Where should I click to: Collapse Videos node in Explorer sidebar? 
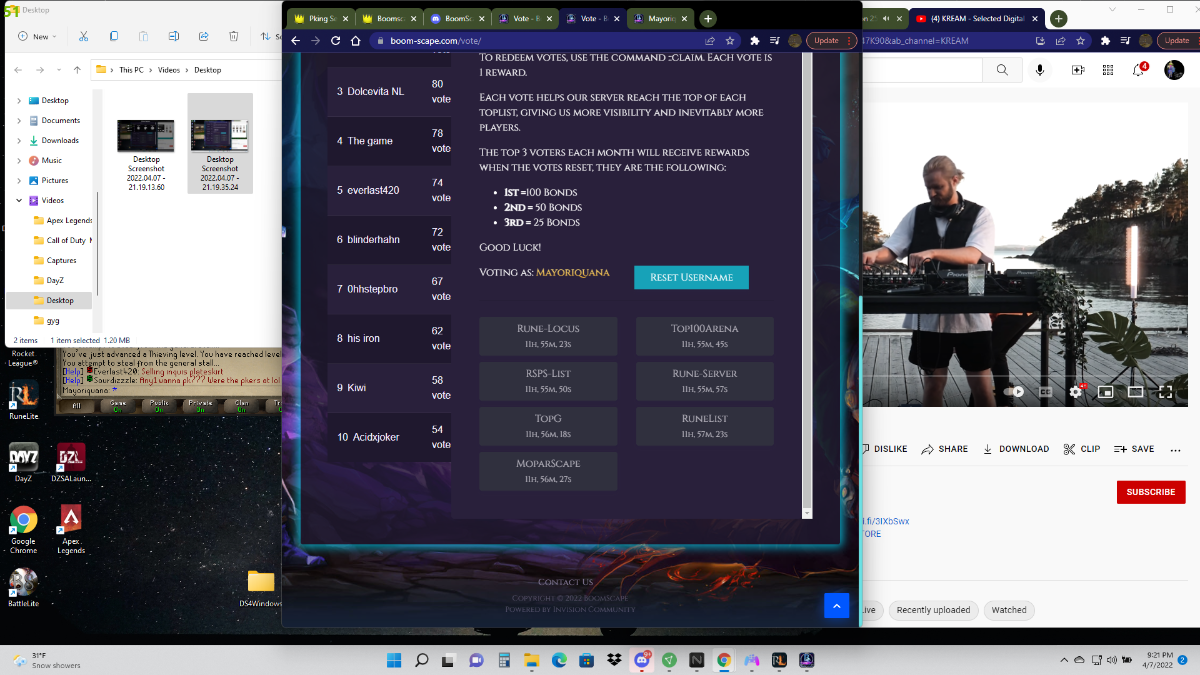click(18, 200)
